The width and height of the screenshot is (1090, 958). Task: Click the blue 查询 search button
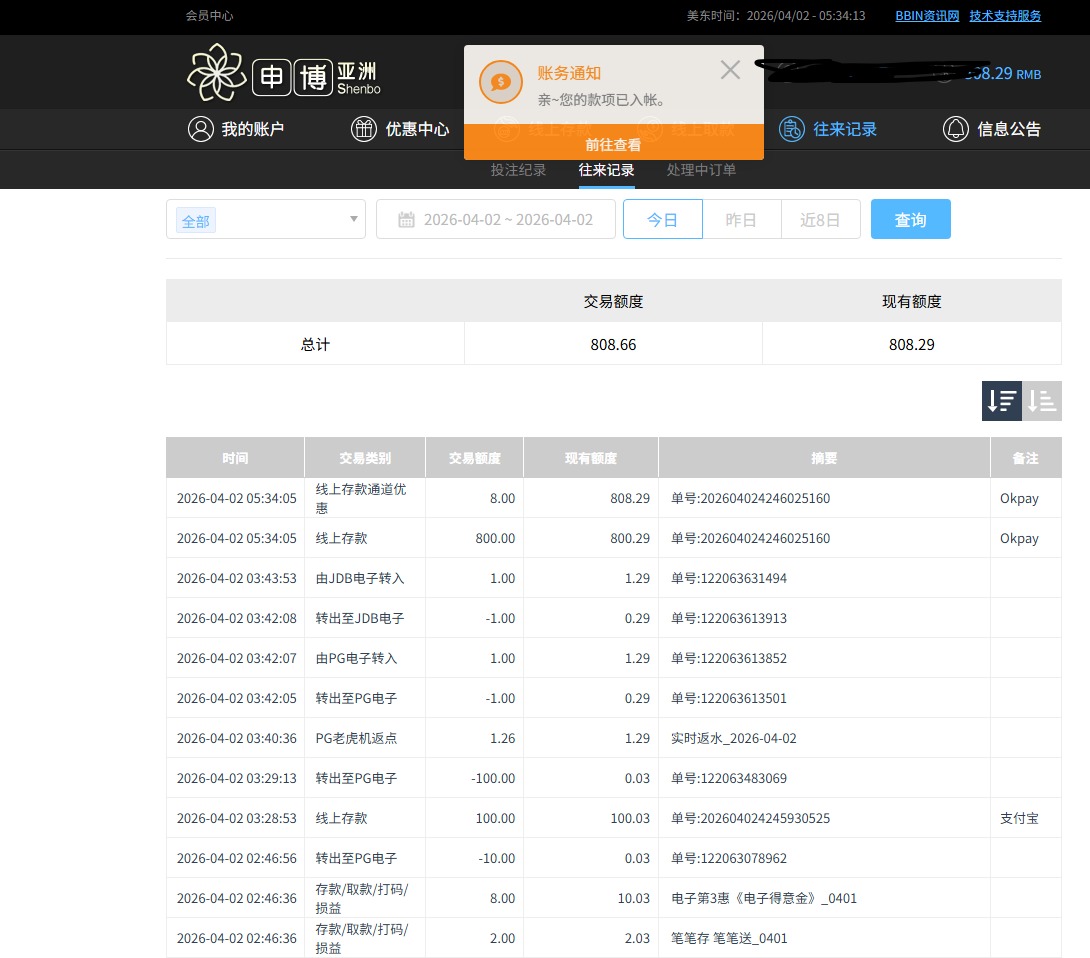click(910, 220)
